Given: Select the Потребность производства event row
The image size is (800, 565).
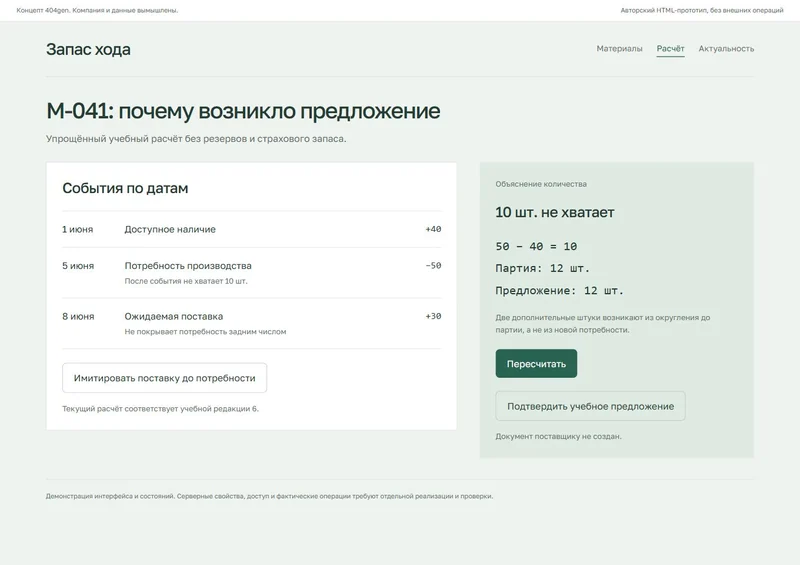Looking at the screenshot, I should (252, 273).
